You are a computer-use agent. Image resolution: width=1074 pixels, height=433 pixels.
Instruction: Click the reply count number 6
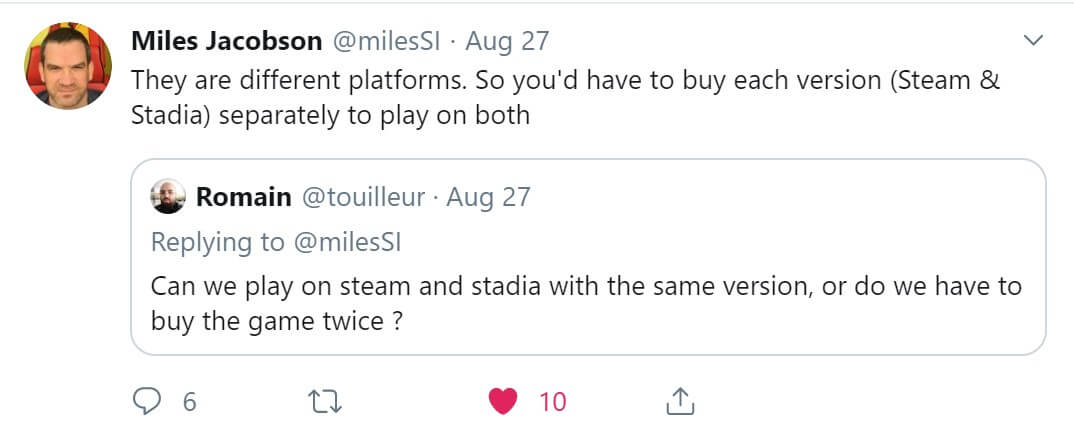(x=190, y=402)
